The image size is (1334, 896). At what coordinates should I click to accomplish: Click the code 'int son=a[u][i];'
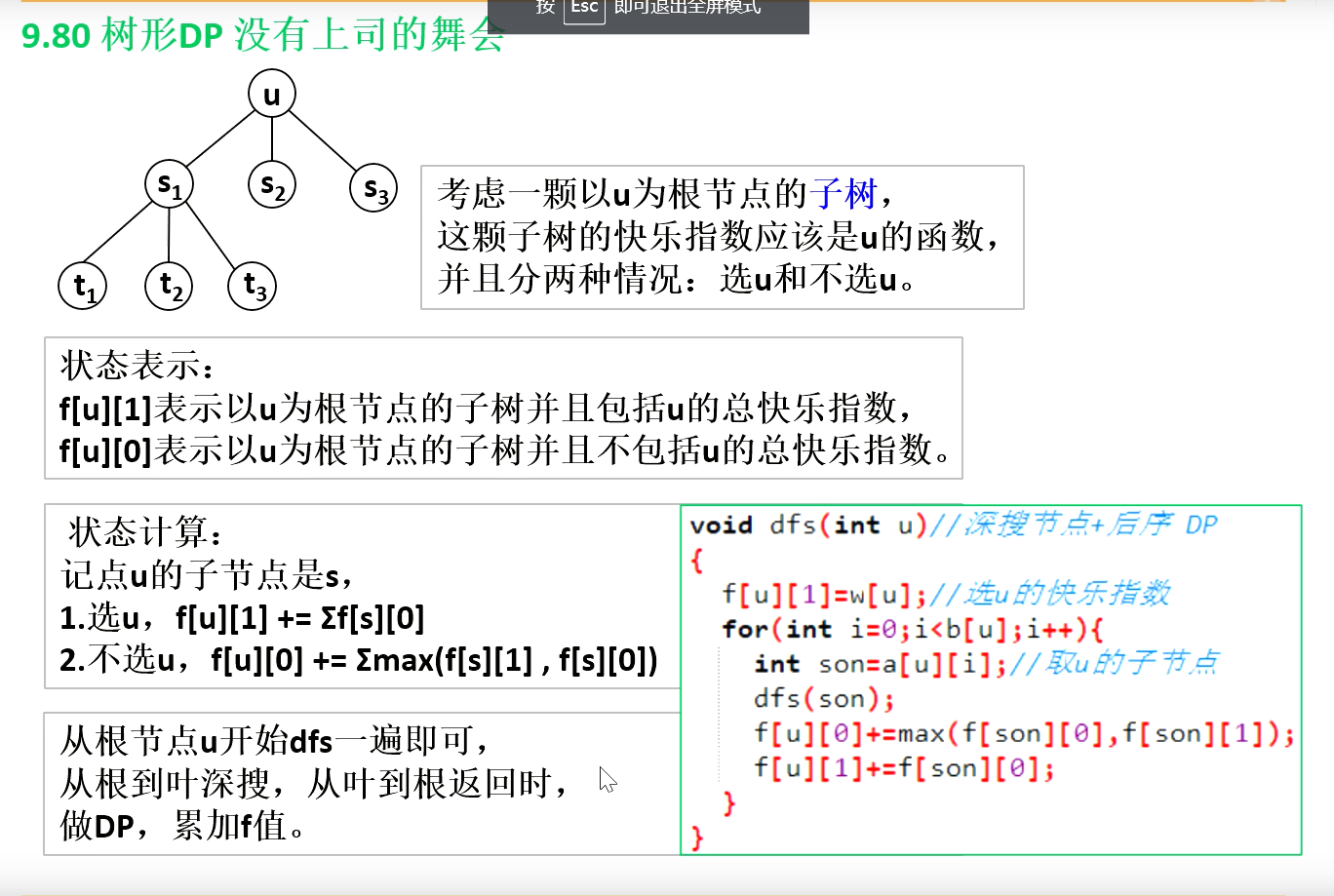click(x=882, y=664)
